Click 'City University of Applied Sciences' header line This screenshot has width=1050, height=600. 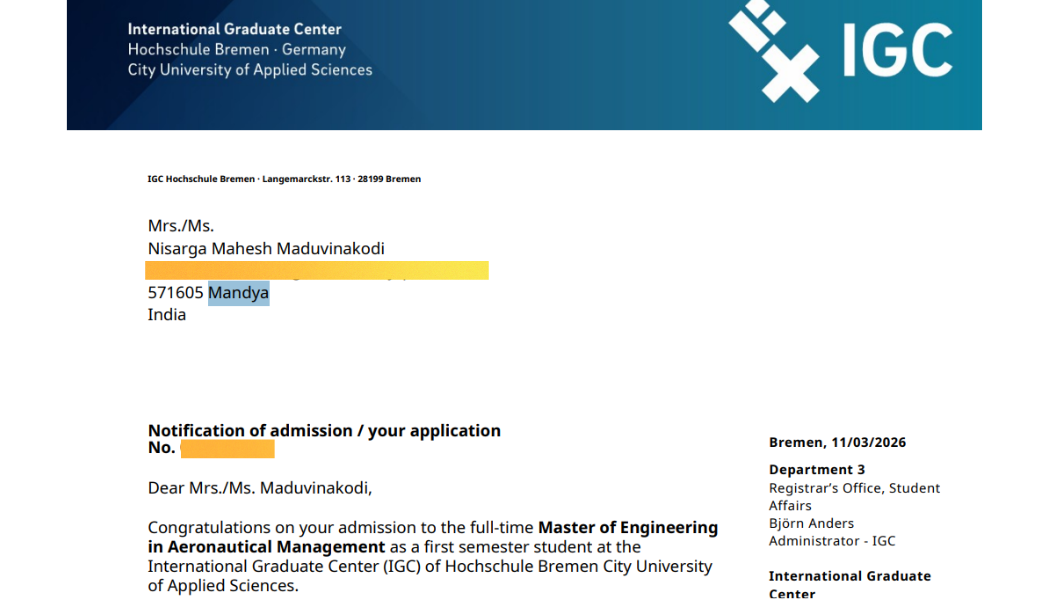(250, 70)
